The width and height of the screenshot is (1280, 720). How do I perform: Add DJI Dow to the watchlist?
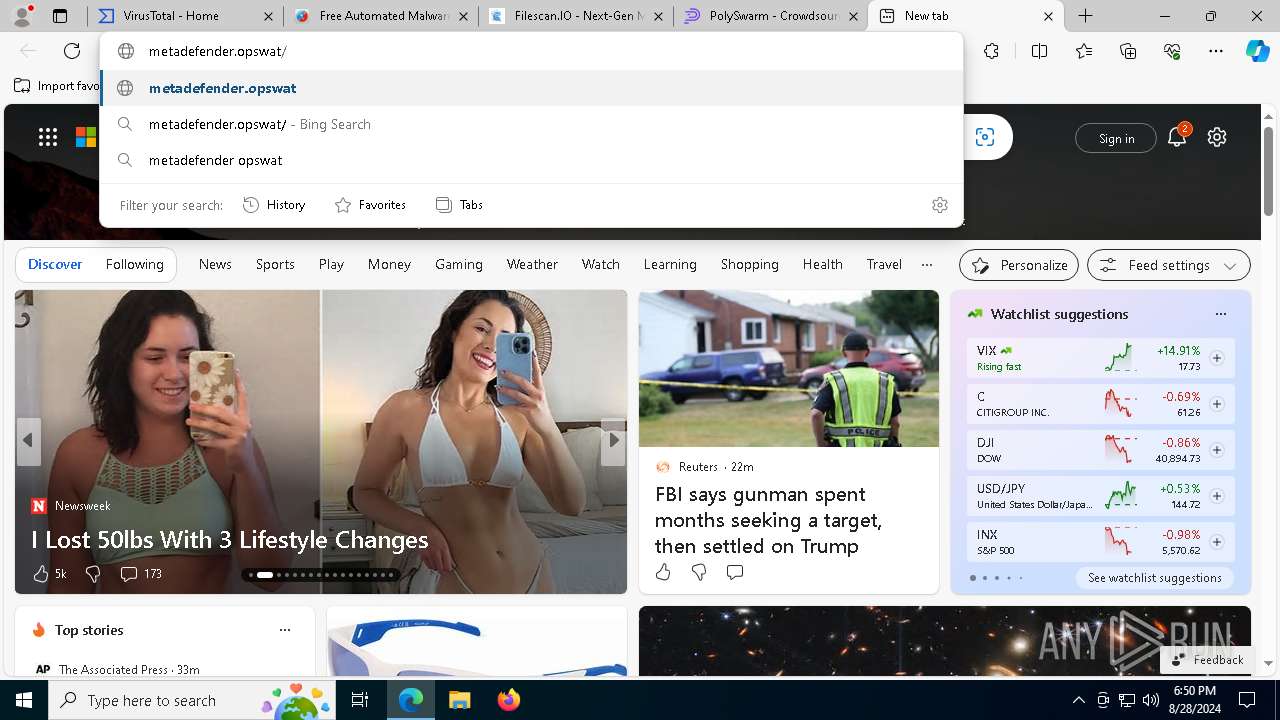point(1217,450)
